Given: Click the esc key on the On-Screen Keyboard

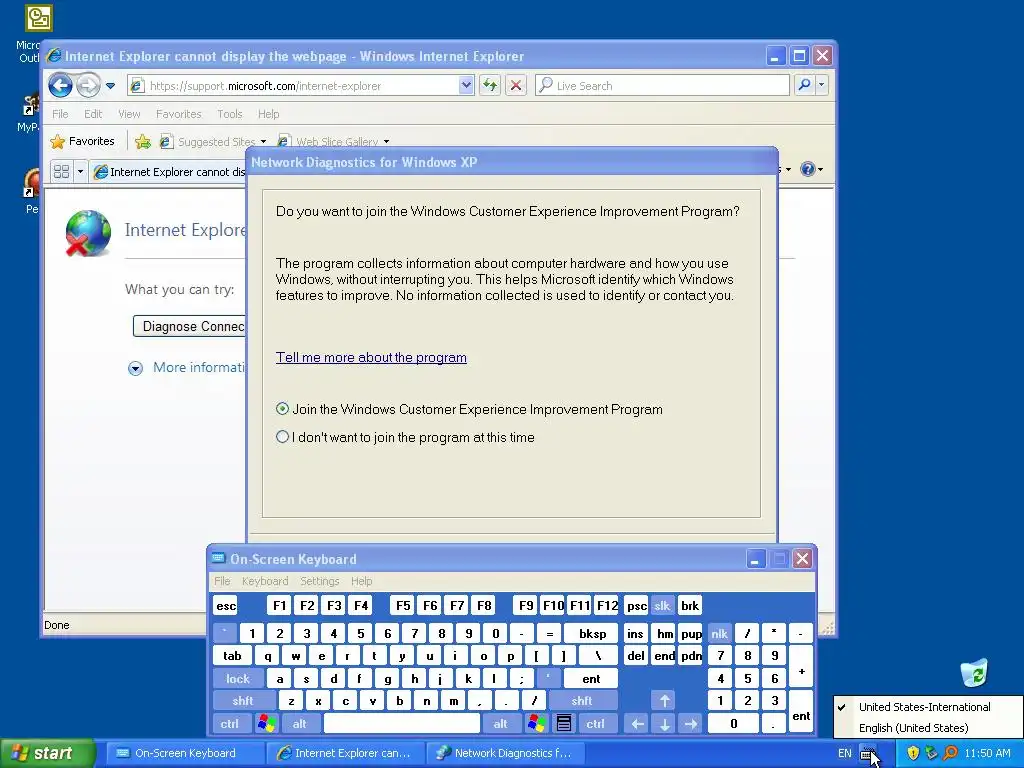Looking at the screenshot, I should (226, 606).
